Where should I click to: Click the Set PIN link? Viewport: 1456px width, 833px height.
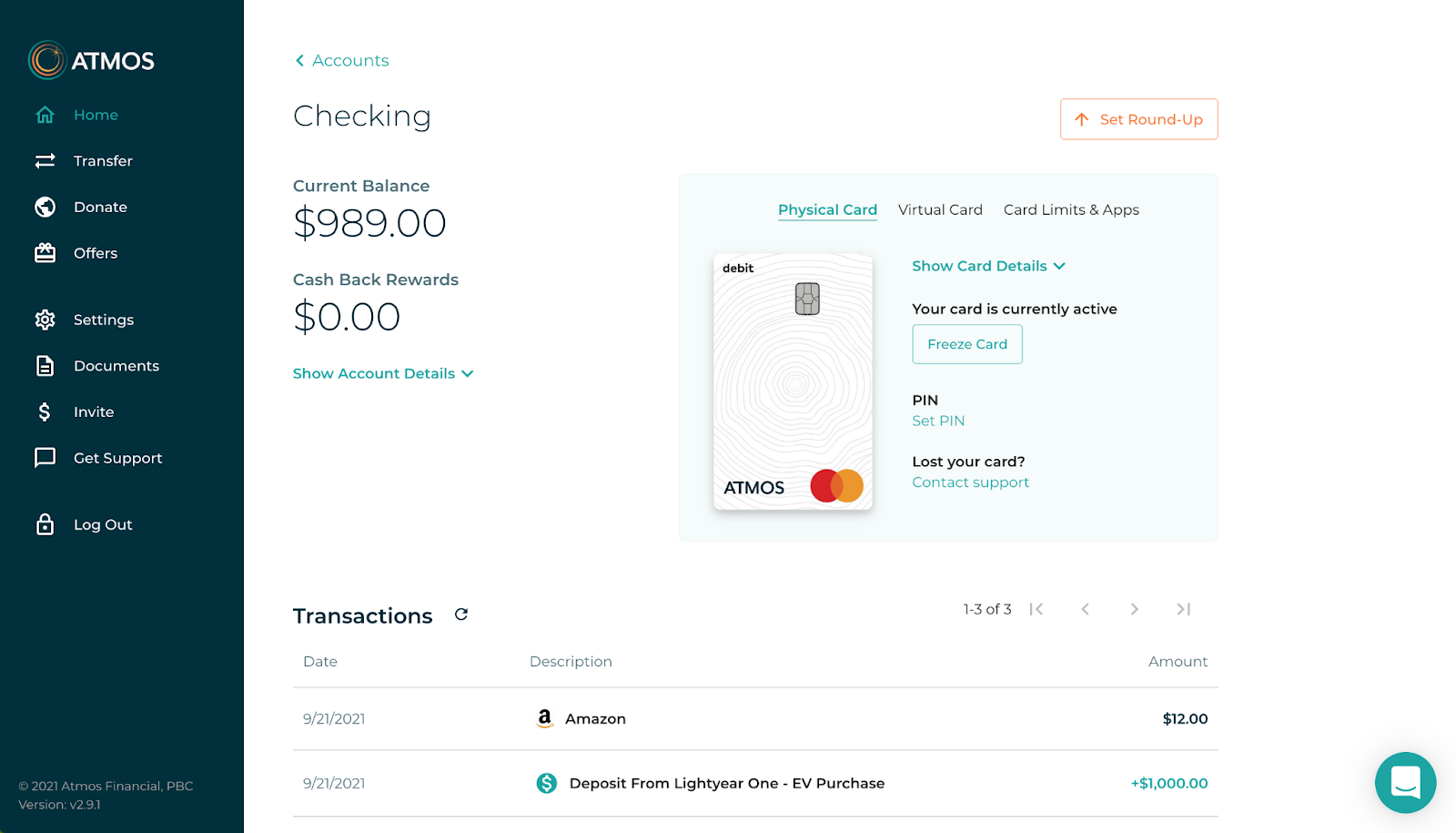[938, 421]
